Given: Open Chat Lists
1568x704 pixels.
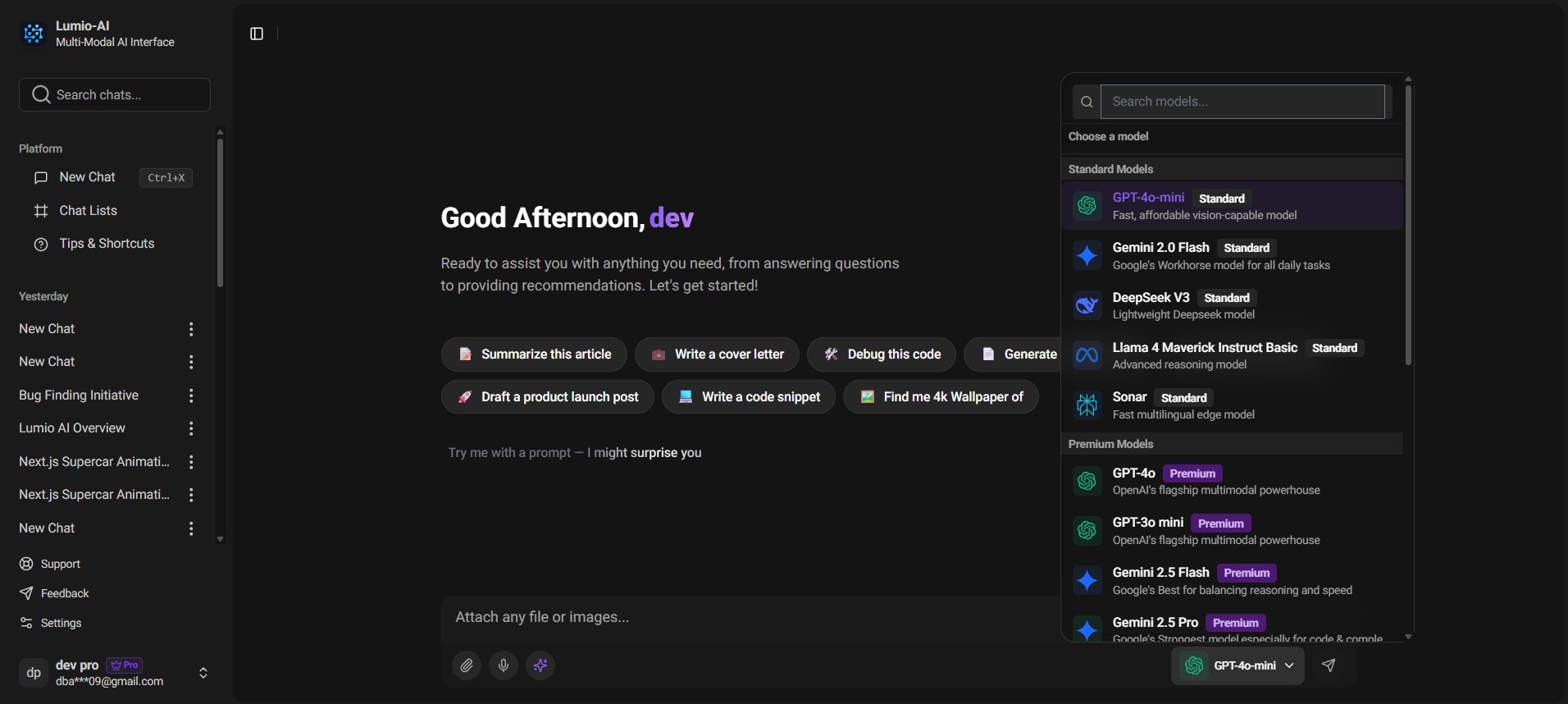Looking at the screenshot, I should [x=88, y=211].
